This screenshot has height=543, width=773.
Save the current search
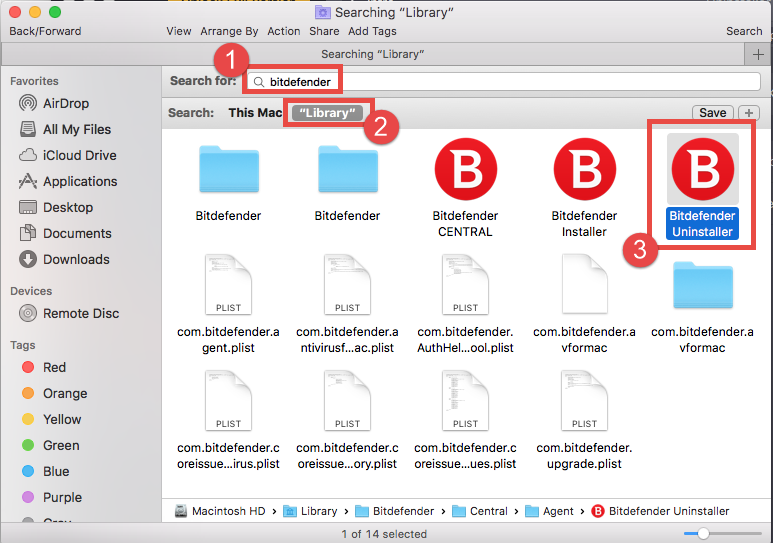pos(713,113)
